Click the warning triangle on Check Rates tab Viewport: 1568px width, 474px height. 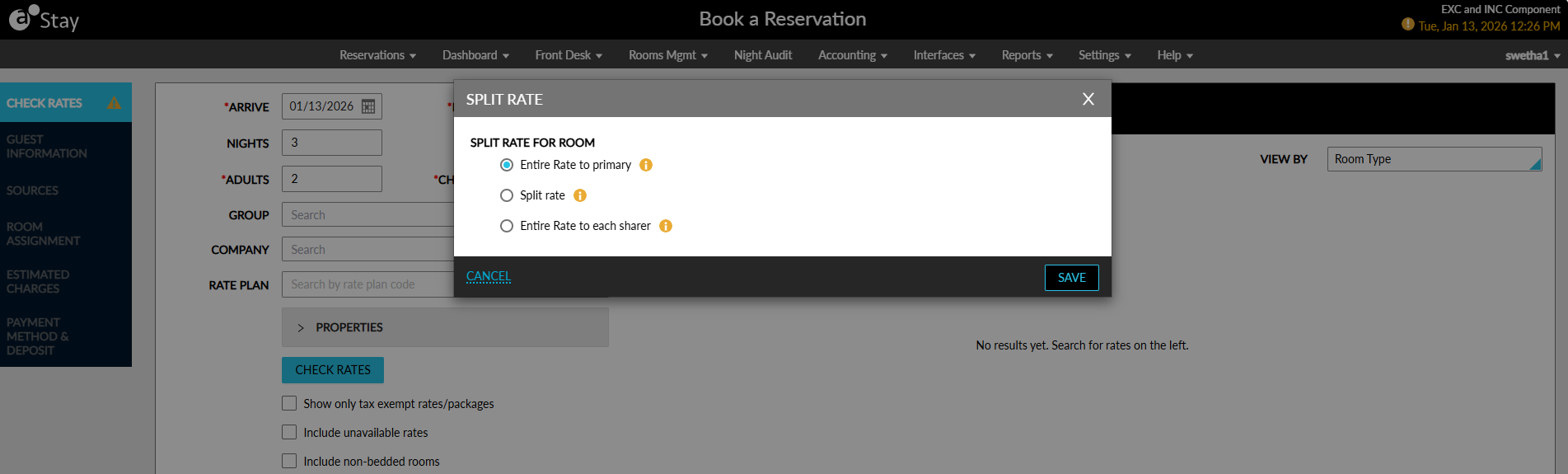[114, 103]
